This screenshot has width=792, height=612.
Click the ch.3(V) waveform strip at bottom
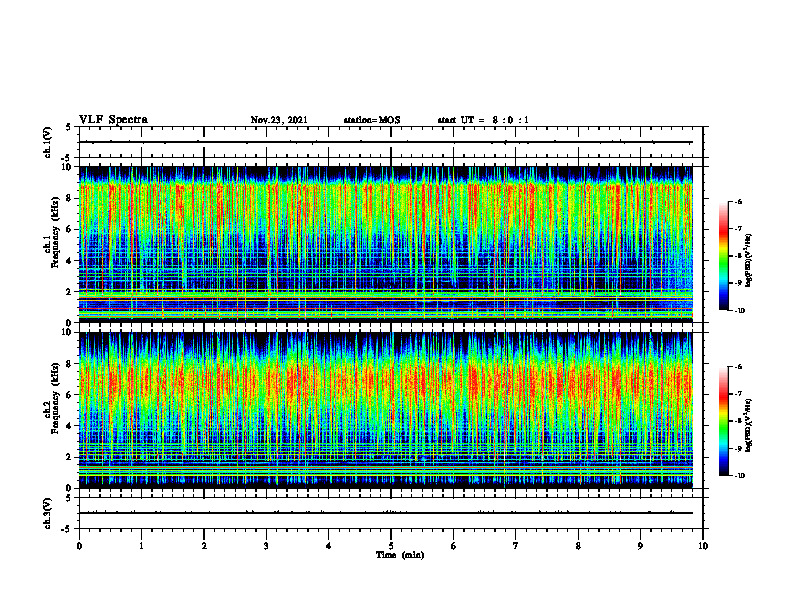pos(391,513)
